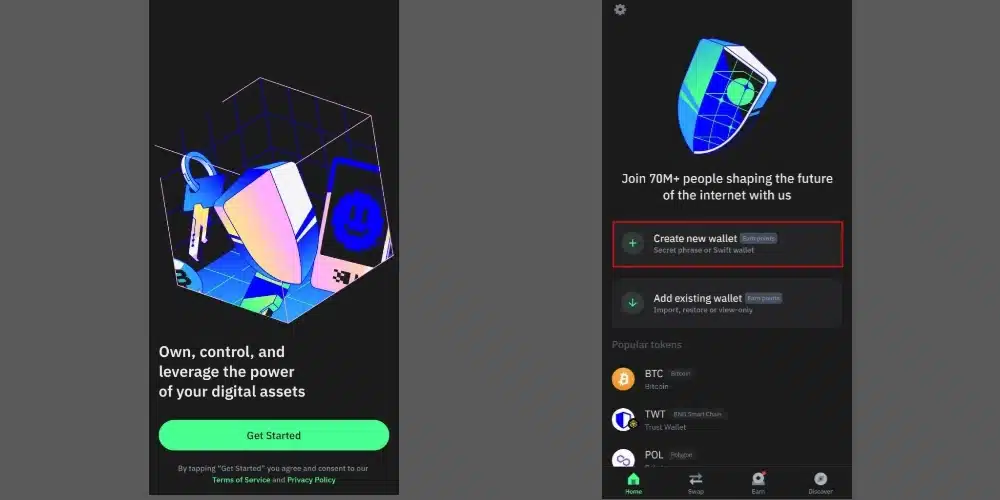Select the Trust Wallet TWT shield icon
This screenshot has height=500, width=1000.
point(623,420)
